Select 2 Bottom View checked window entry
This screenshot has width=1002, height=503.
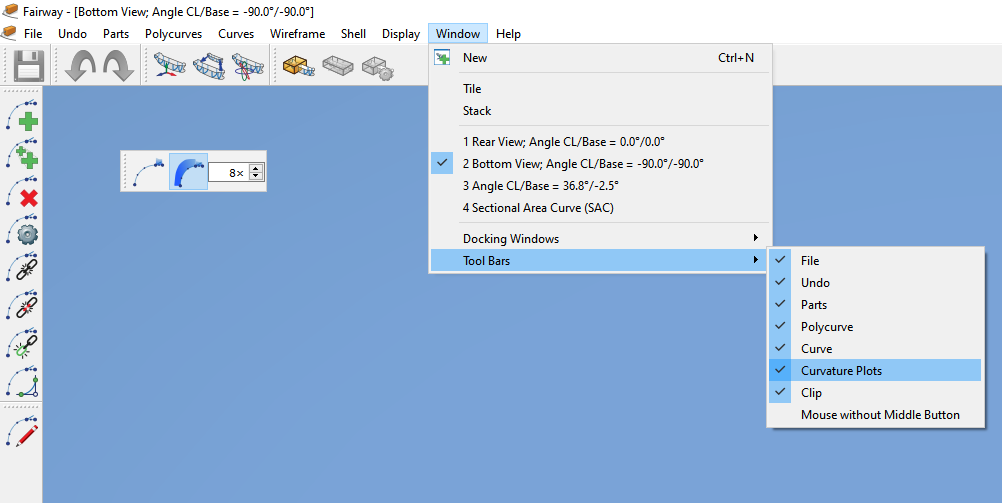[600, 164]
